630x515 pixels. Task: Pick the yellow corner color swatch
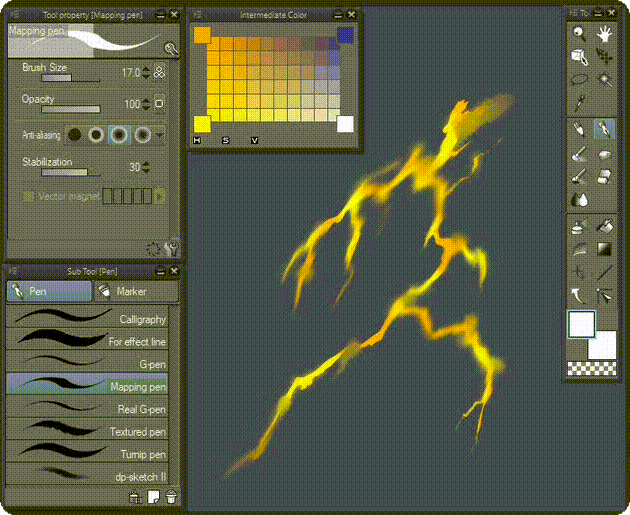[x=202, y=124]
